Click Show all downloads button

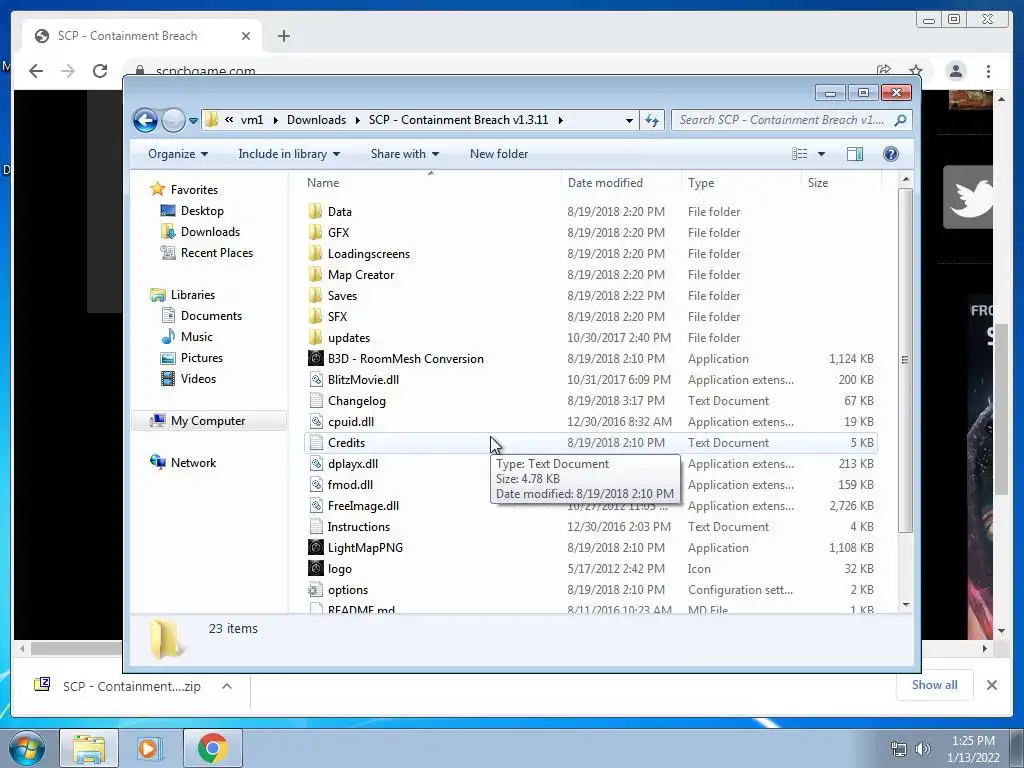(x=935, y=685)
